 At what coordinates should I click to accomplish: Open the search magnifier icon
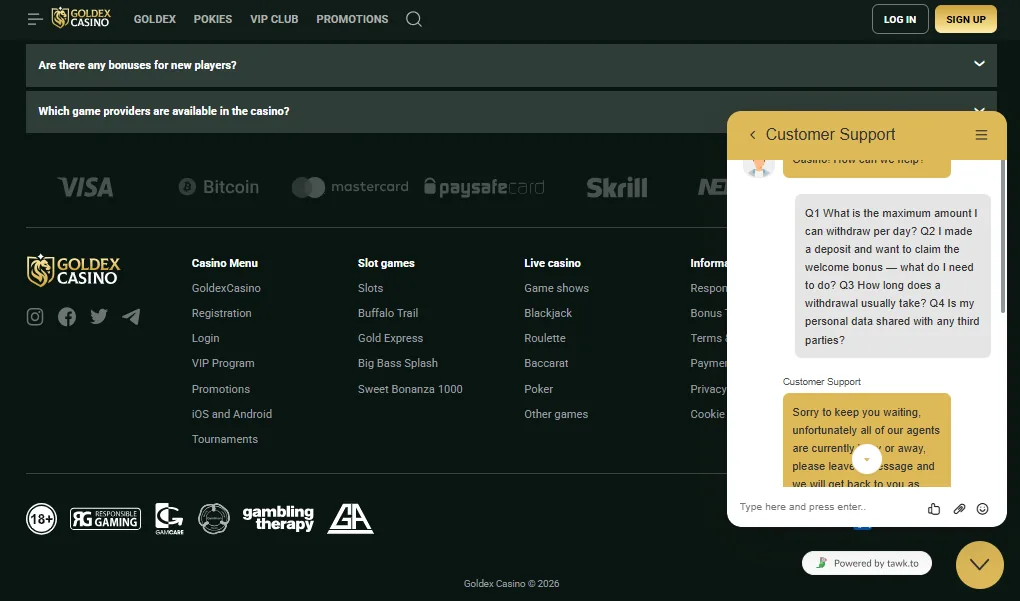click(x=414, y=19)
